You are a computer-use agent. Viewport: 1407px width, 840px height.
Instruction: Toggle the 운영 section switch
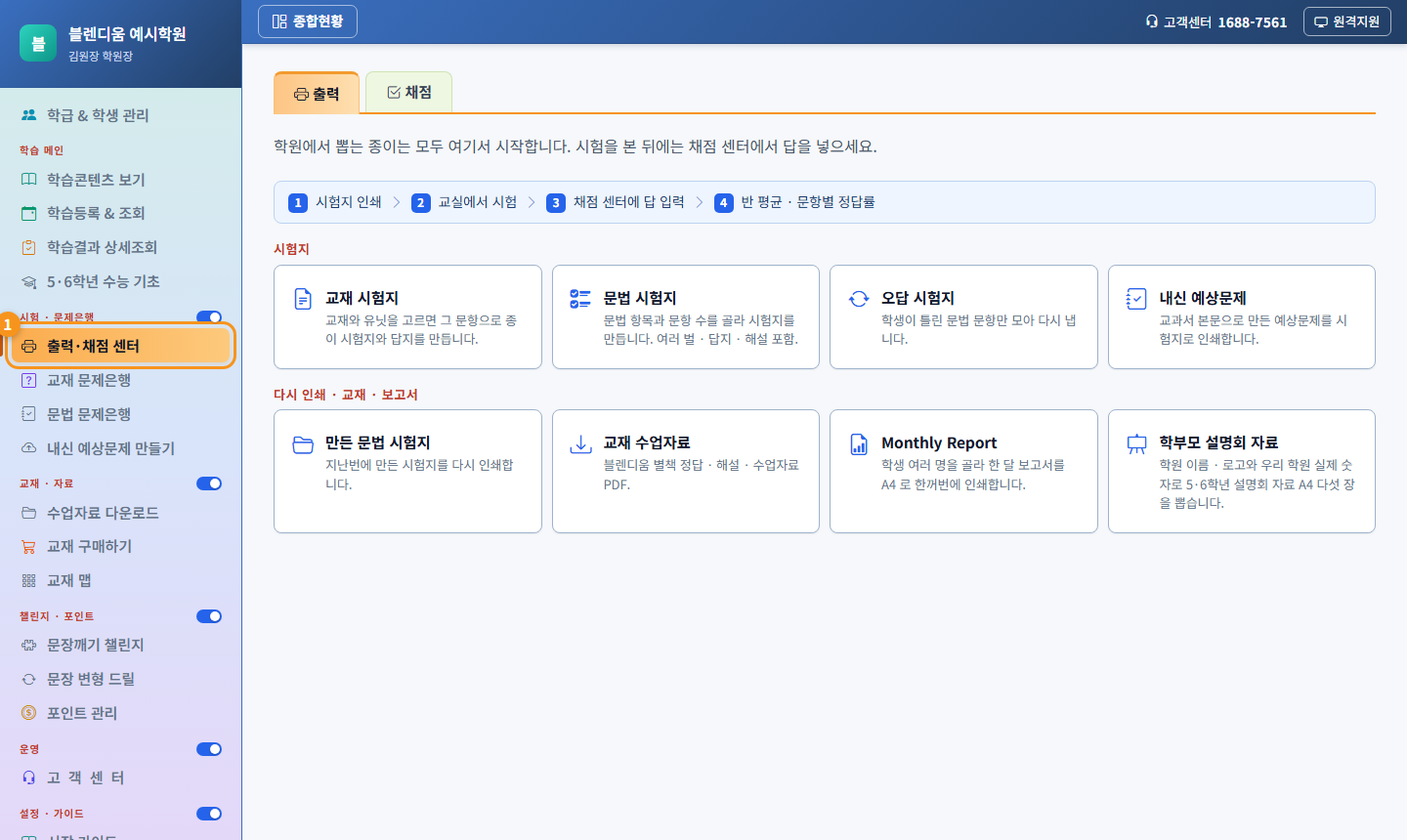pos(209,749)
